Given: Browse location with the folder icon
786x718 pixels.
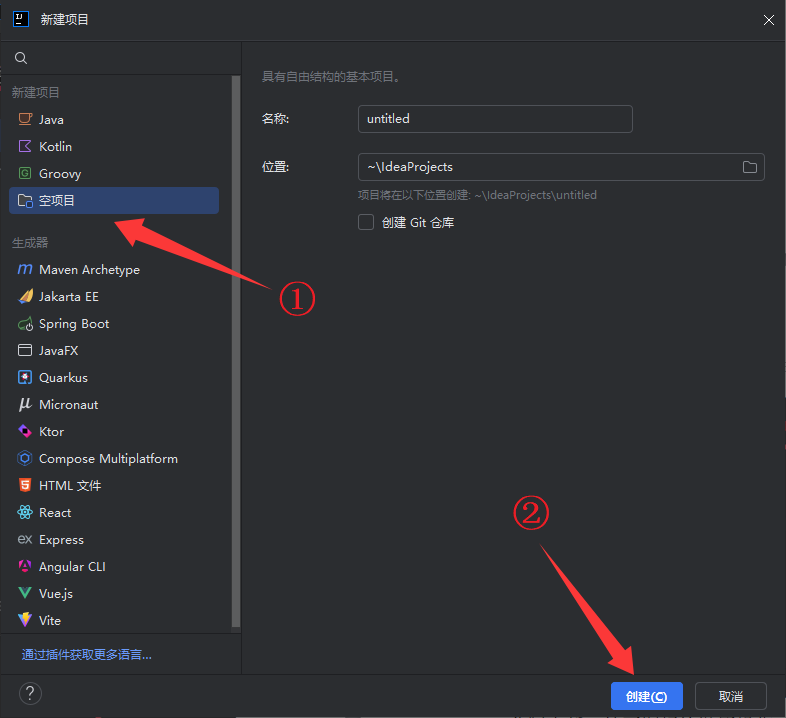Looking at the screenshot, I should 749,167.
